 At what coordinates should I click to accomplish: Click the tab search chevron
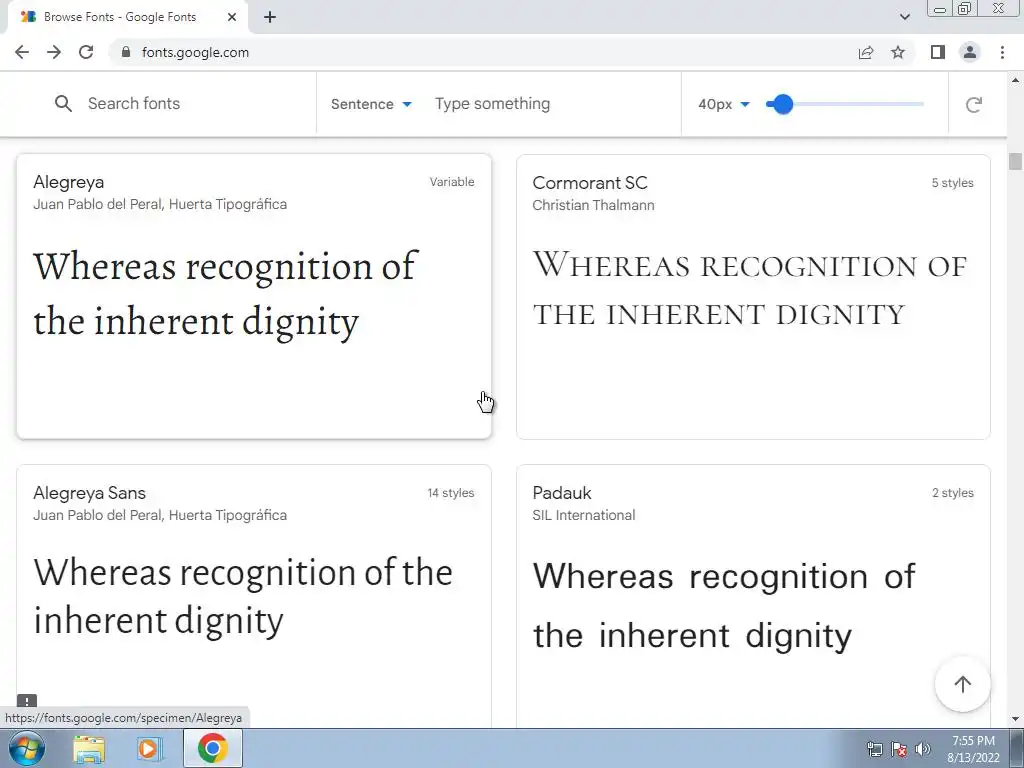[904, 17]
